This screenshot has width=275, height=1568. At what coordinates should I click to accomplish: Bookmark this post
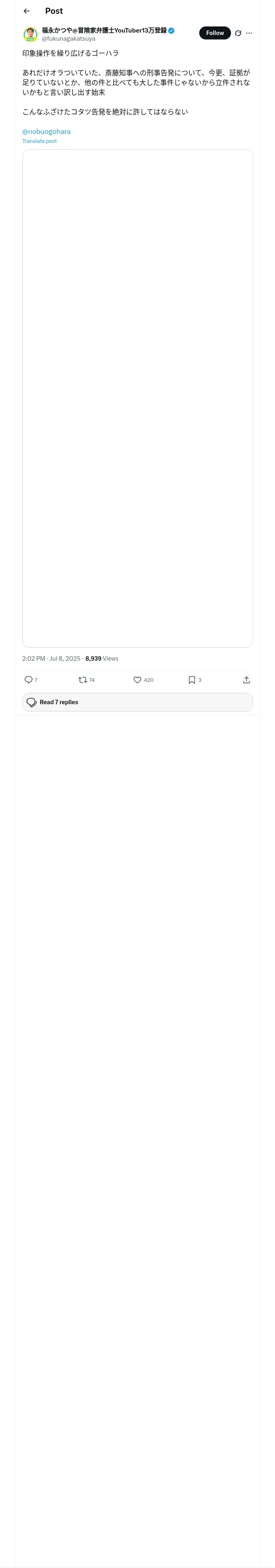191,679
